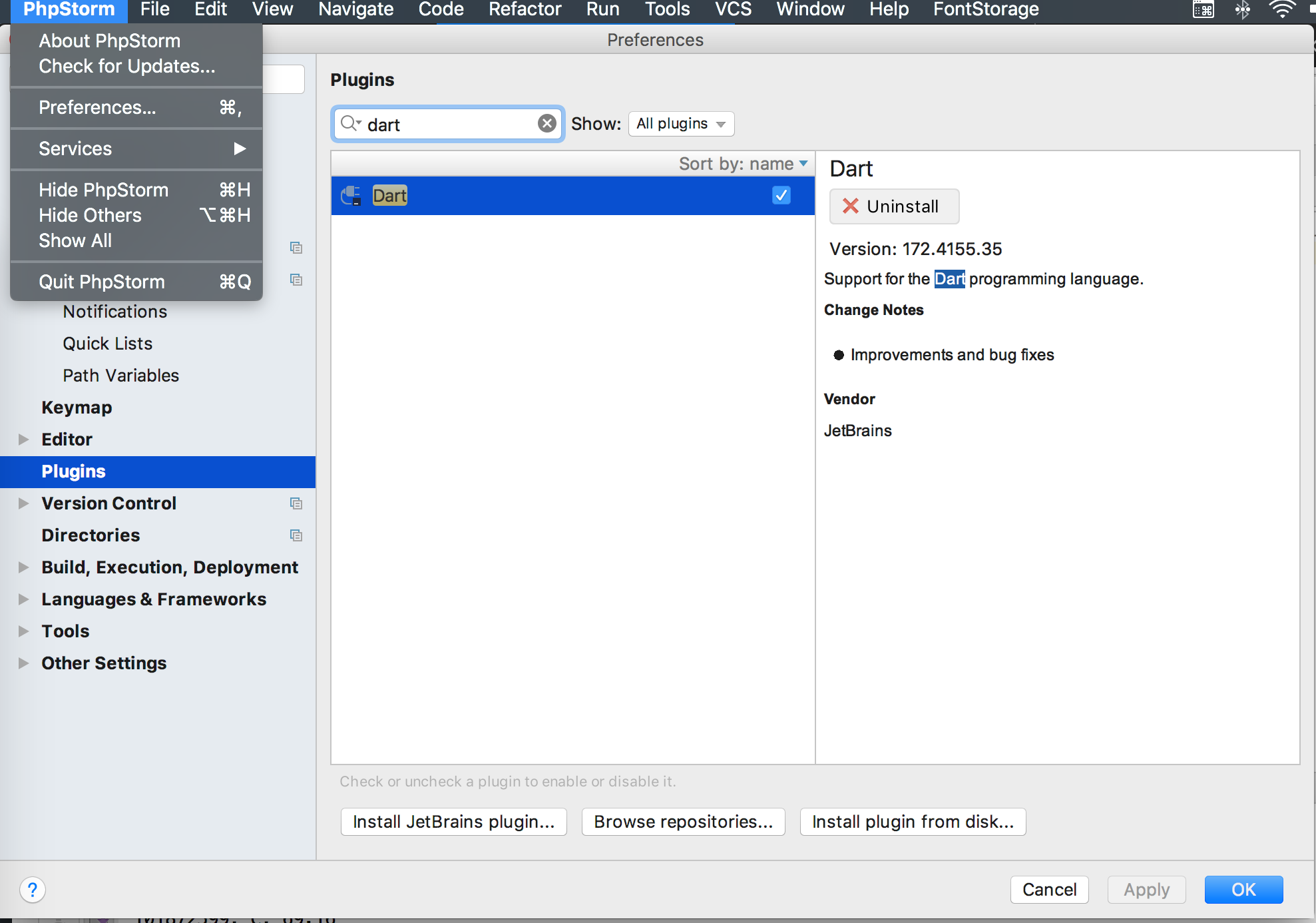Click the red X on the Uninstall button
Image resolution: width=1316 pixels, height=923 pixels.
point(850,206)
